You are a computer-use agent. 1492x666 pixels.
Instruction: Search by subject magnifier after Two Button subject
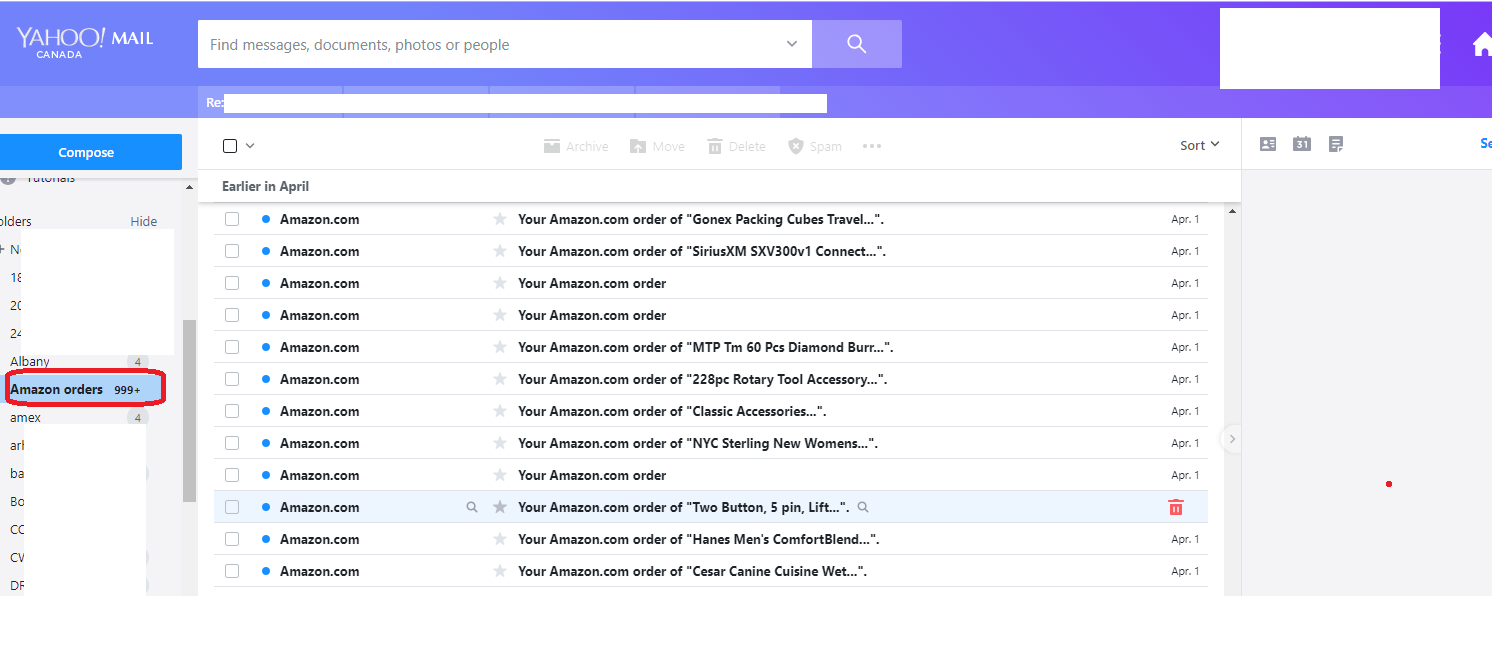coord(863,507)
